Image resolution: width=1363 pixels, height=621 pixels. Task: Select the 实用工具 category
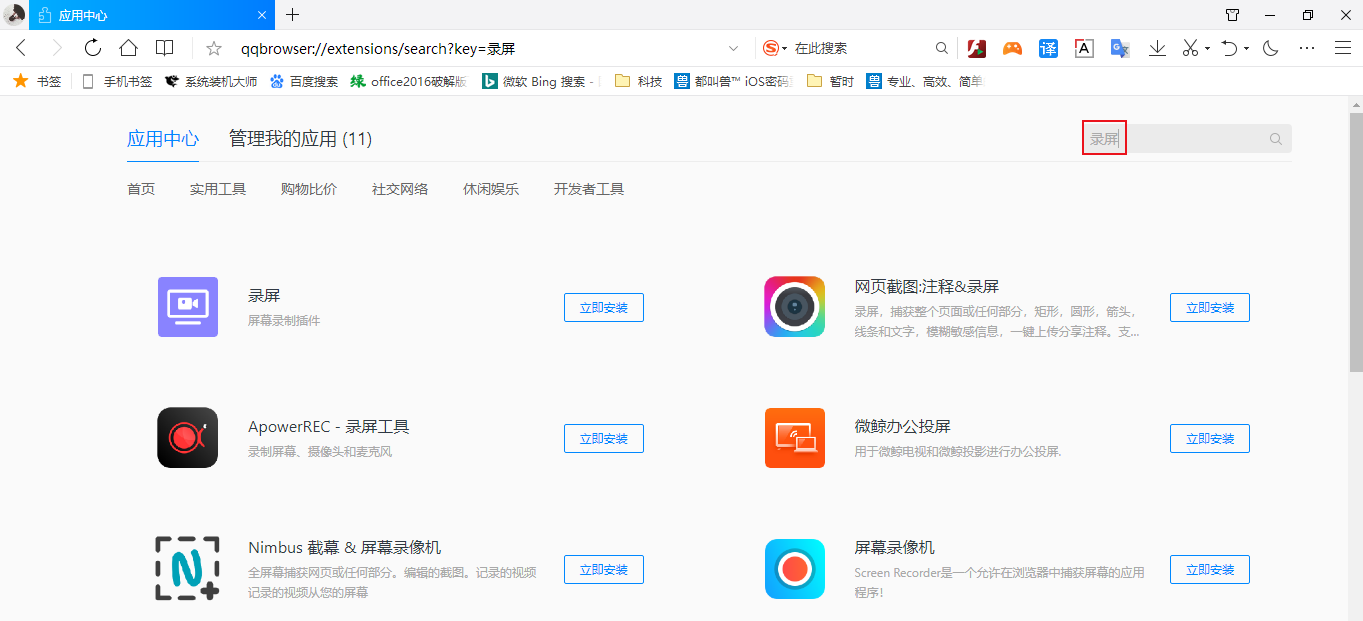coord(218,189)
